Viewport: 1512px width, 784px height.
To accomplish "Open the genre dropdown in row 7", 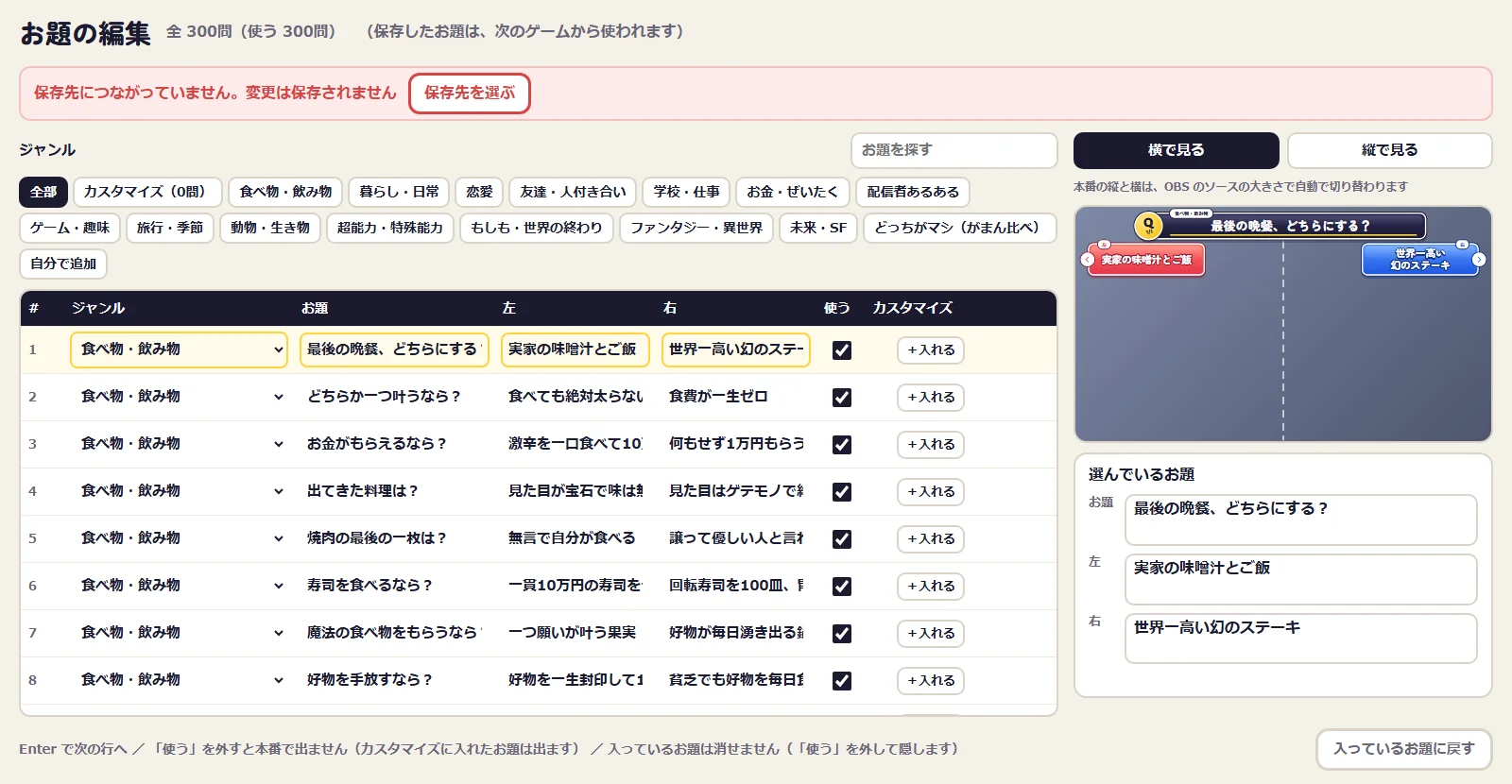I will tap(179, 633).
